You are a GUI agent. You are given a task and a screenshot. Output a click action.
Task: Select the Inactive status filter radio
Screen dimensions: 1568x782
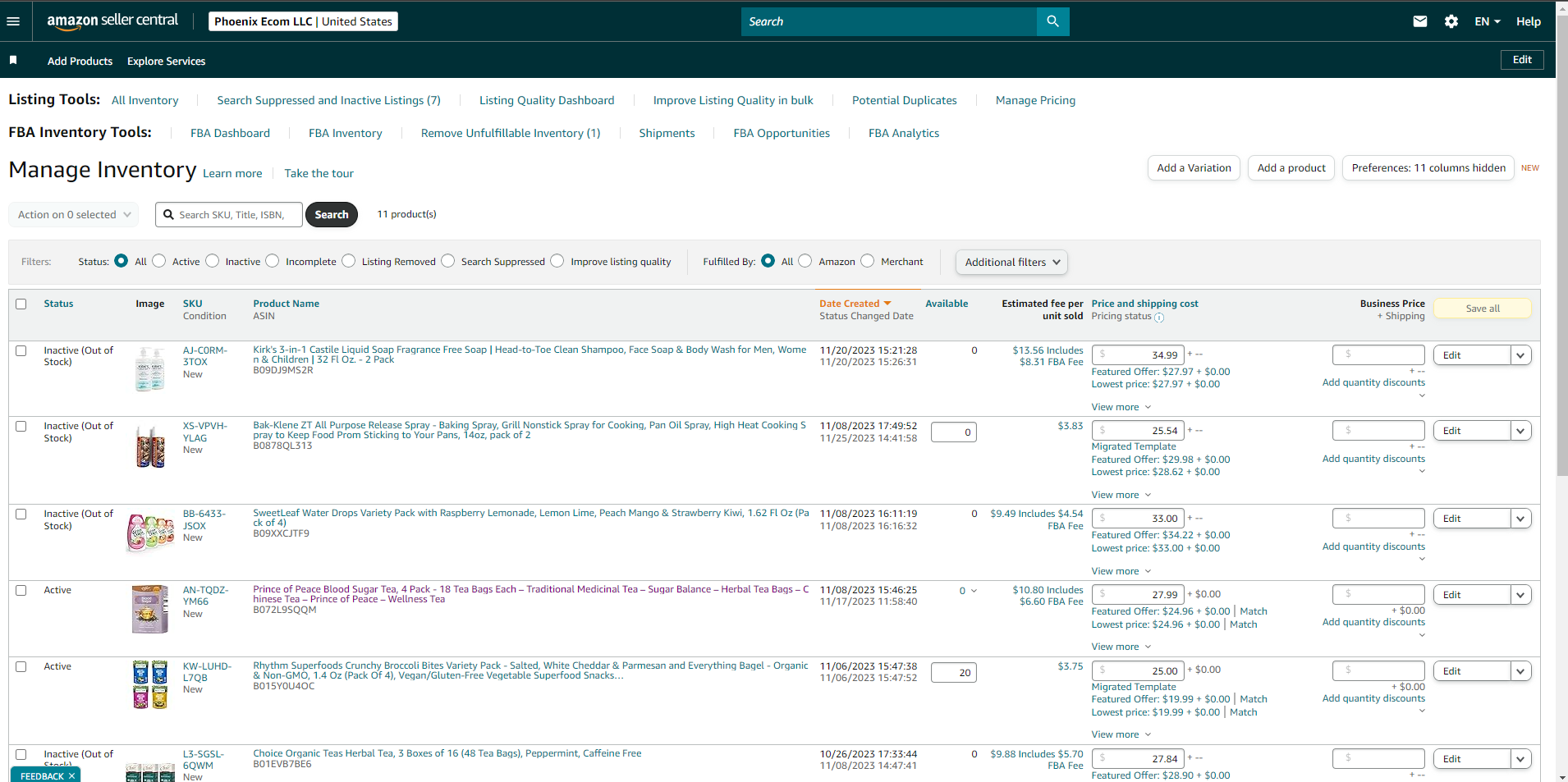[213, 261]
